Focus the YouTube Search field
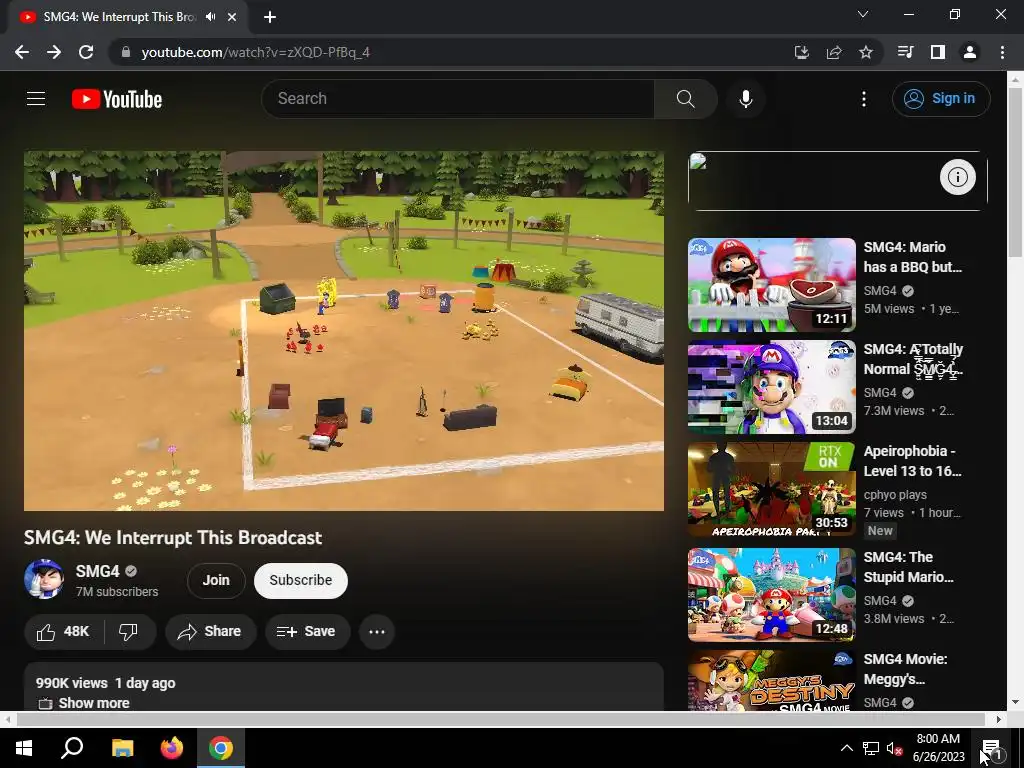Screen dimensions: 1024x768 [458, 99]
